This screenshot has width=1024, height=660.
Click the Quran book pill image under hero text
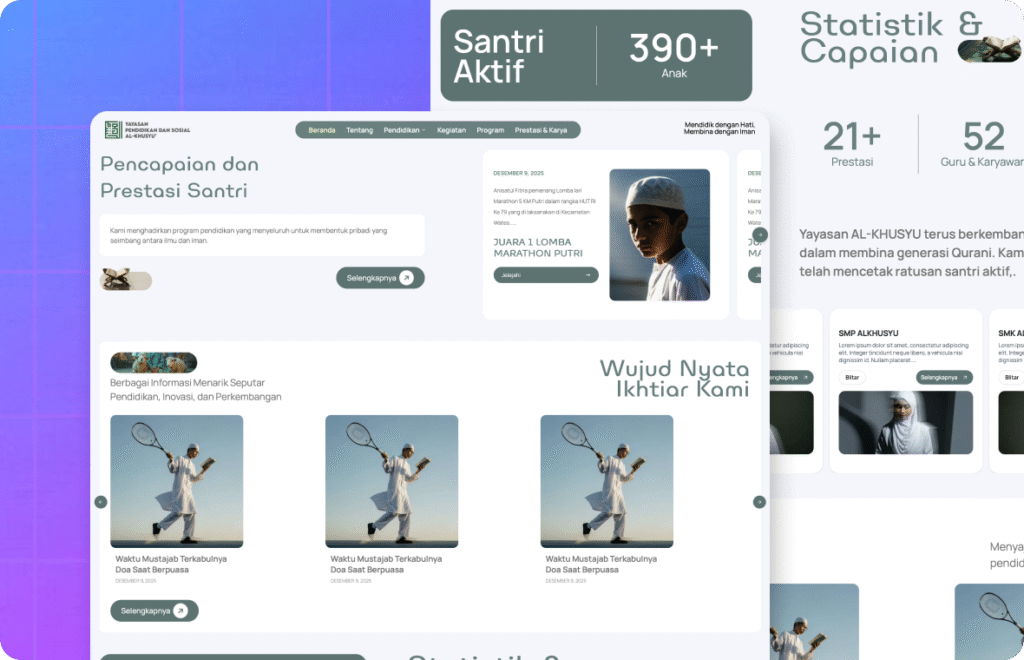(x=125, y=280)
